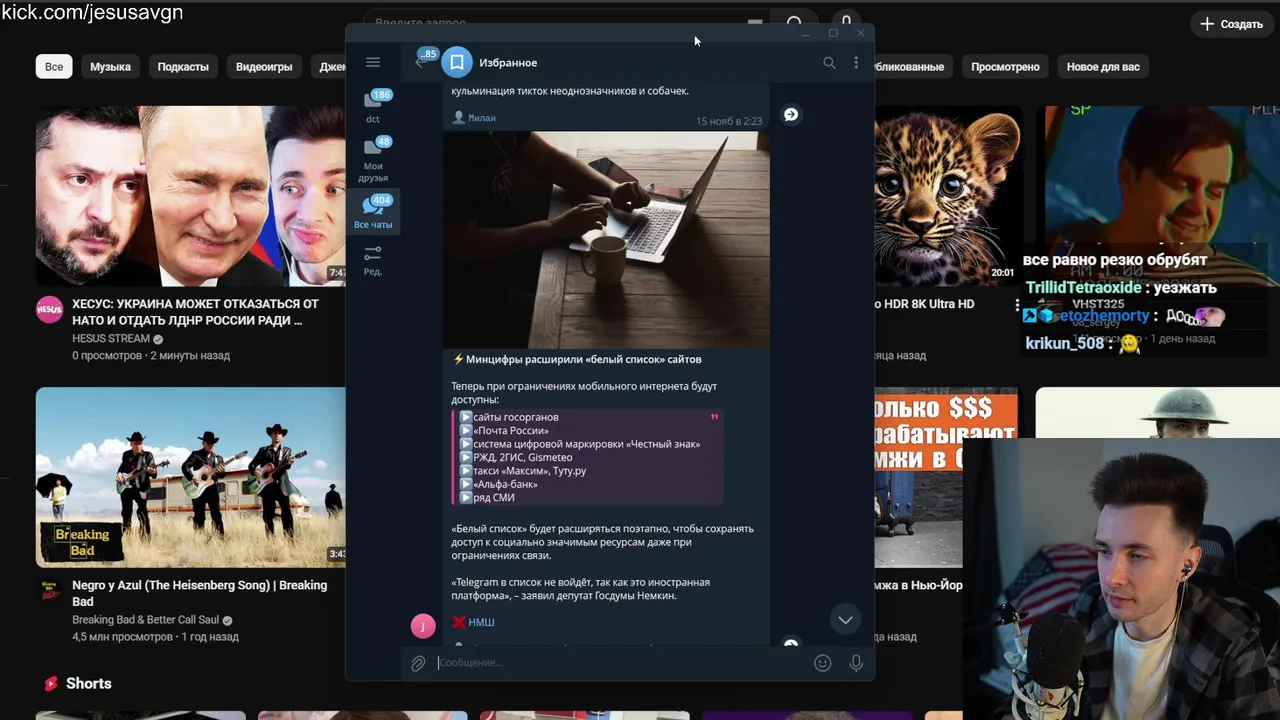
Task: Select Видеоигры filter chip
Action: coord(264,67)
